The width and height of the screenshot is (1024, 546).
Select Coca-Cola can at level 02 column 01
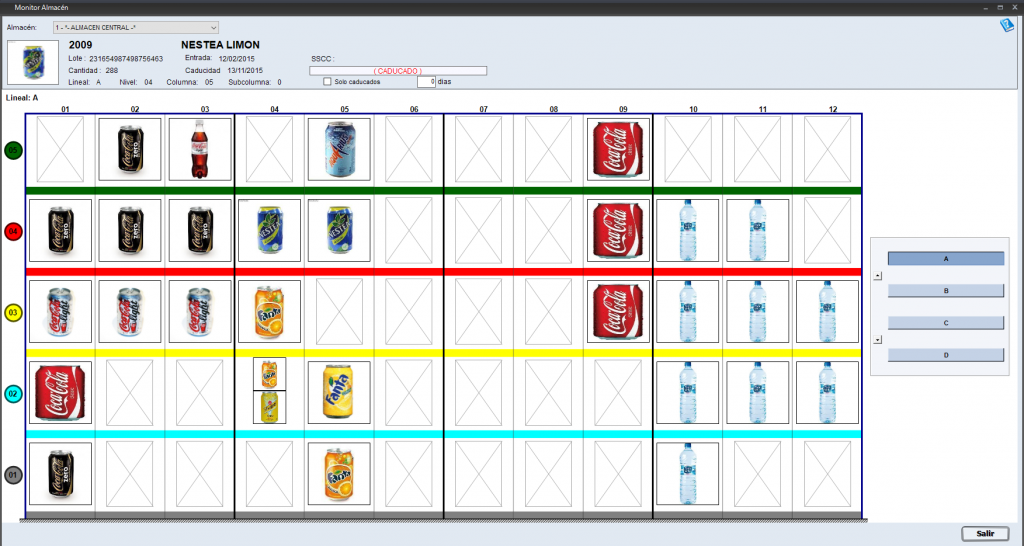[61, 393]
